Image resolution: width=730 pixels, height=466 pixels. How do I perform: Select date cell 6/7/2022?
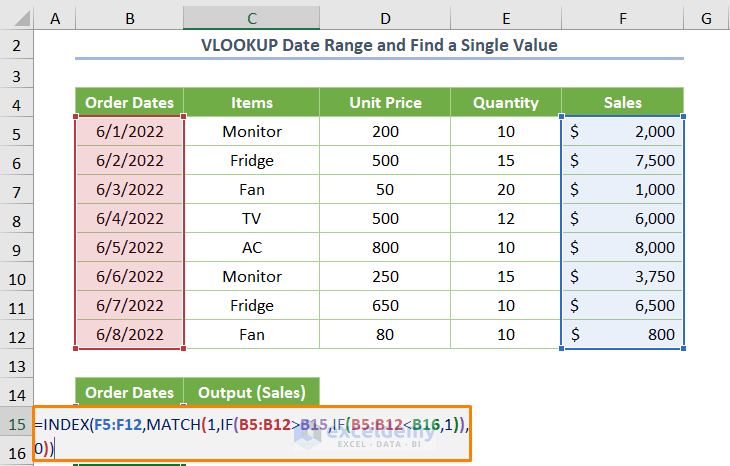(x=129, y=305)
